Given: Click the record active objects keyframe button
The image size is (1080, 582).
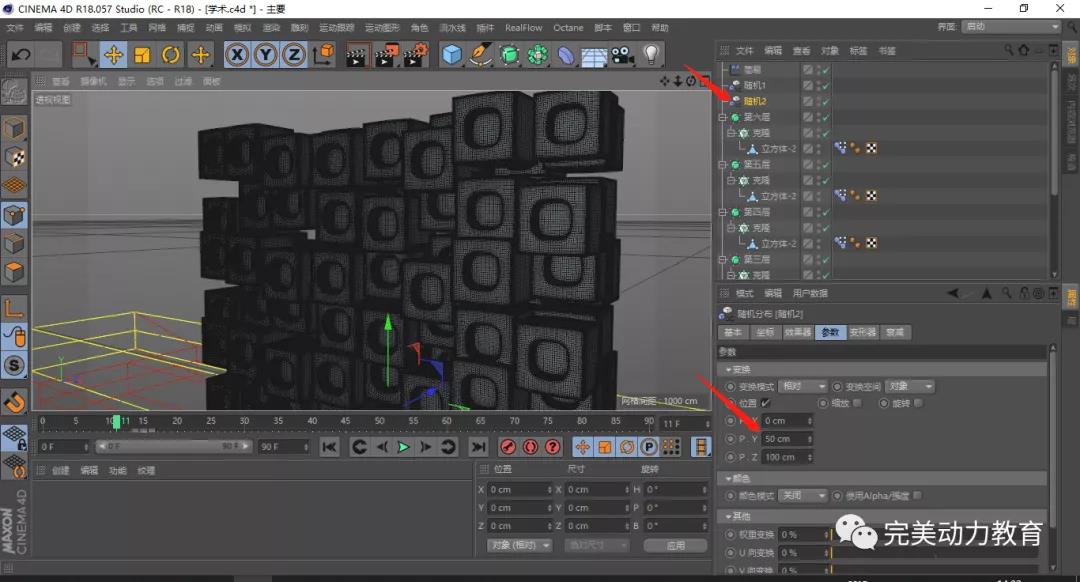Looking at the screenshot, I should (508, 447).
